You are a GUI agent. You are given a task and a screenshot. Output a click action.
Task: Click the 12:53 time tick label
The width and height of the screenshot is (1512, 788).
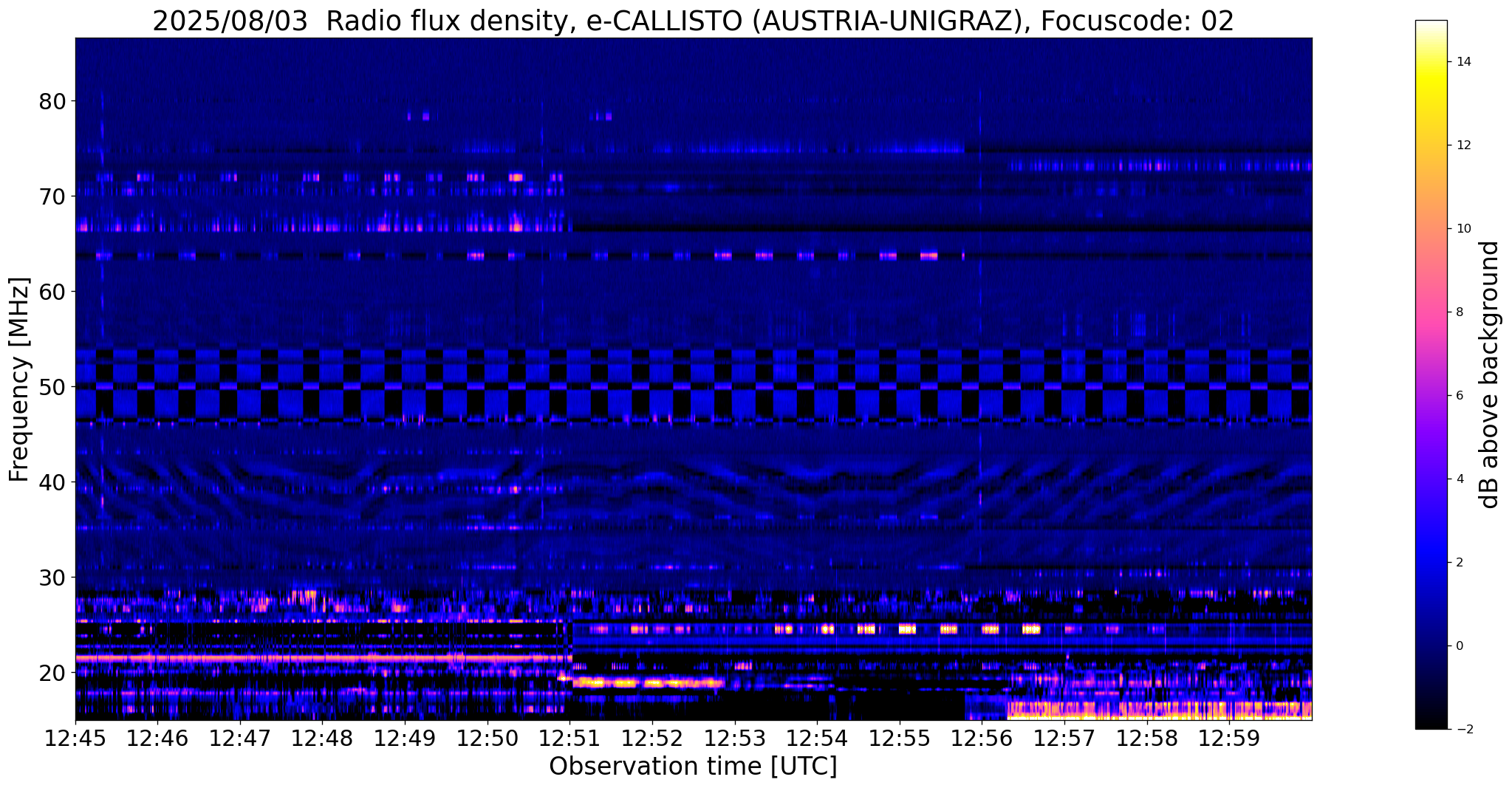pos(734,739)
